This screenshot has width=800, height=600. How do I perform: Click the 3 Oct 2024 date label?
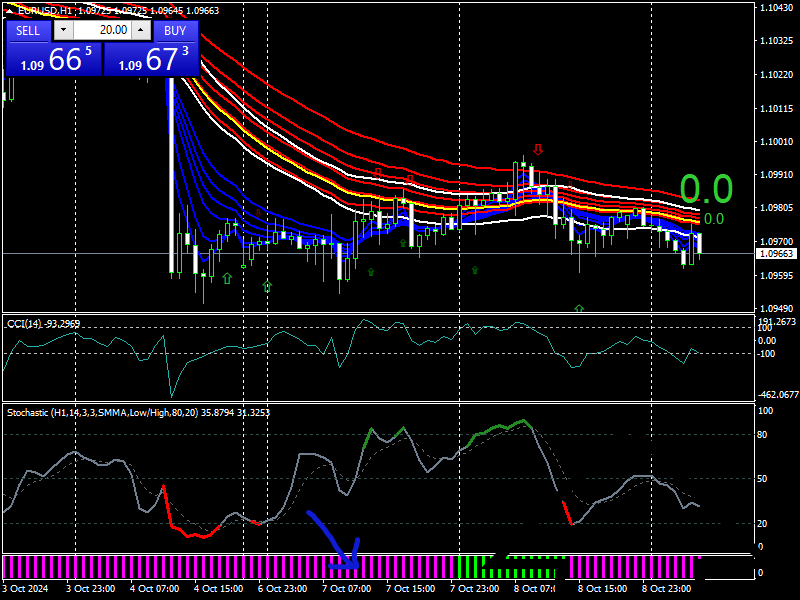(26, 588)
